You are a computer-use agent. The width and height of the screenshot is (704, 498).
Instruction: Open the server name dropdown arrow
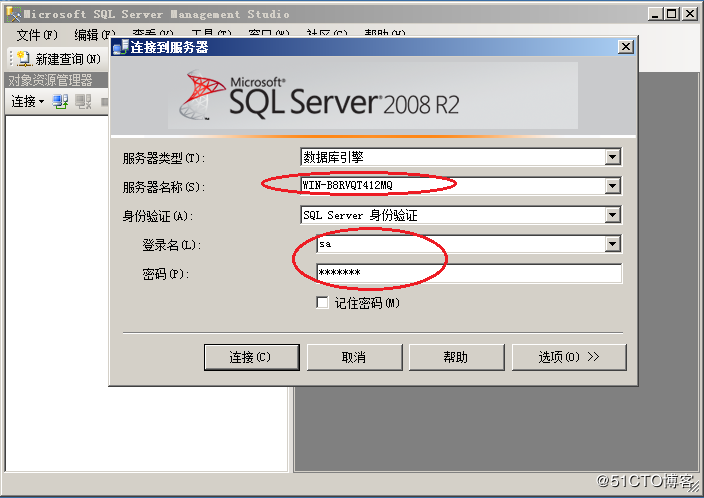coord(612,185)
